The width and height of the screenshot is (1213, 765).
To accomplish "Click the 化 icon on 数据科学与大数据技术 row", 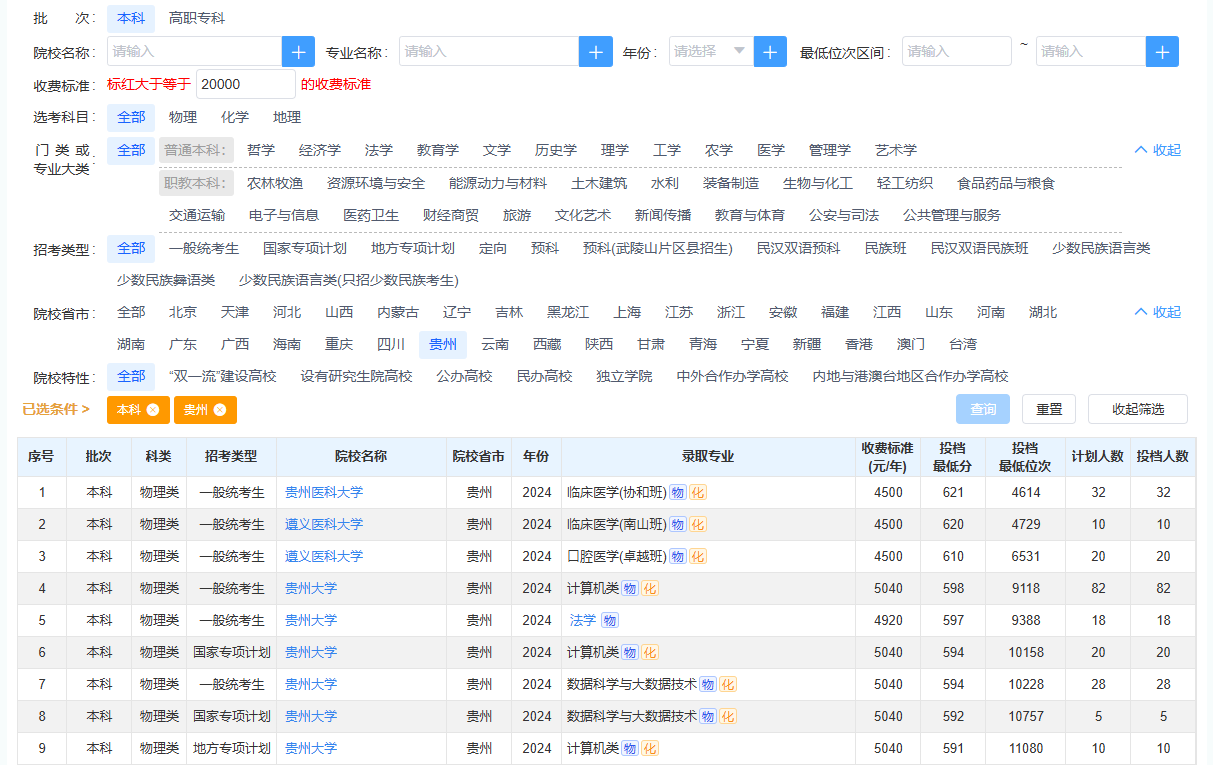I will [727, 683].
